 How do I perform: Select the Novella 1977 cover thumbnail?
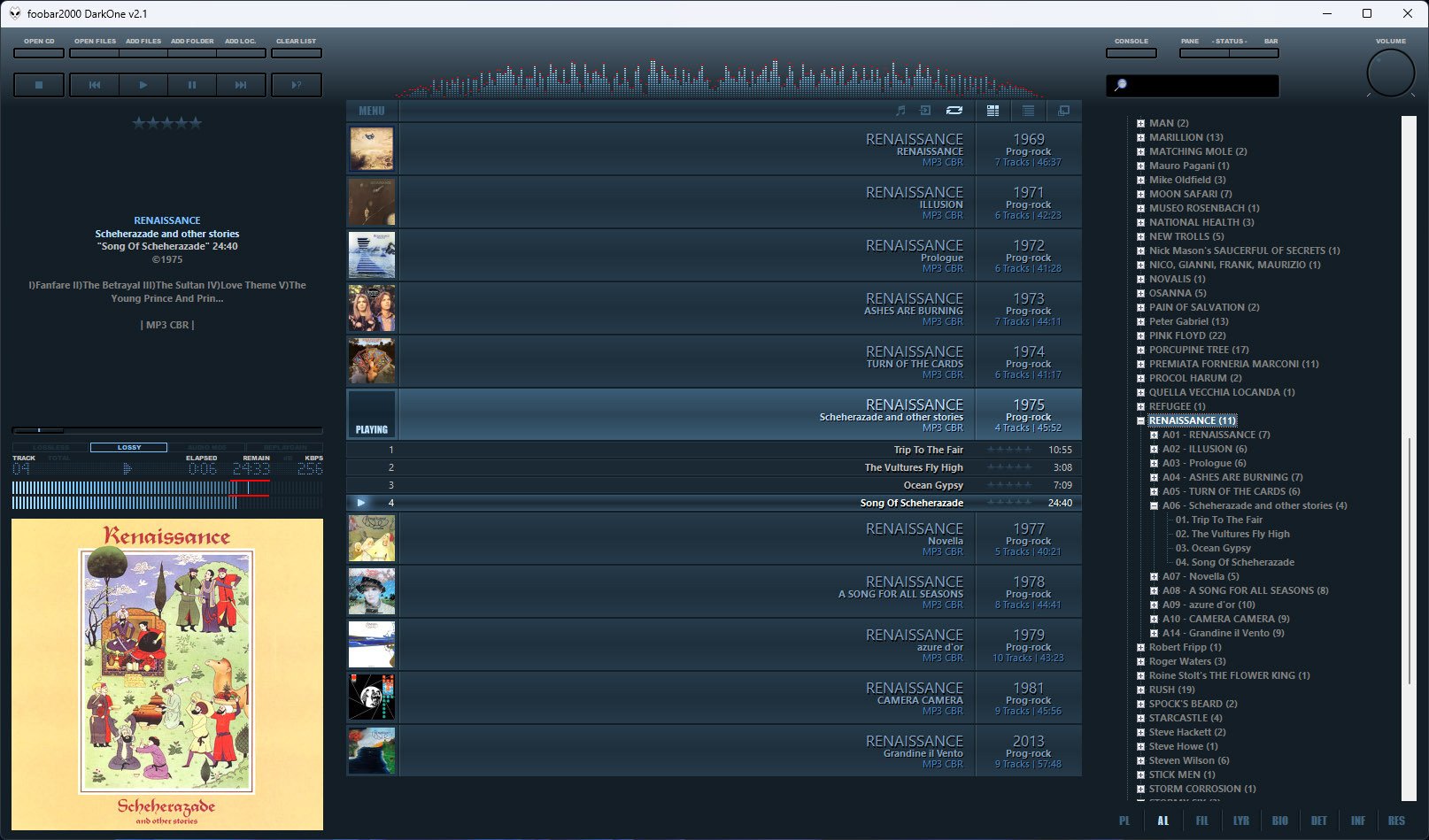tap(372, 538)
